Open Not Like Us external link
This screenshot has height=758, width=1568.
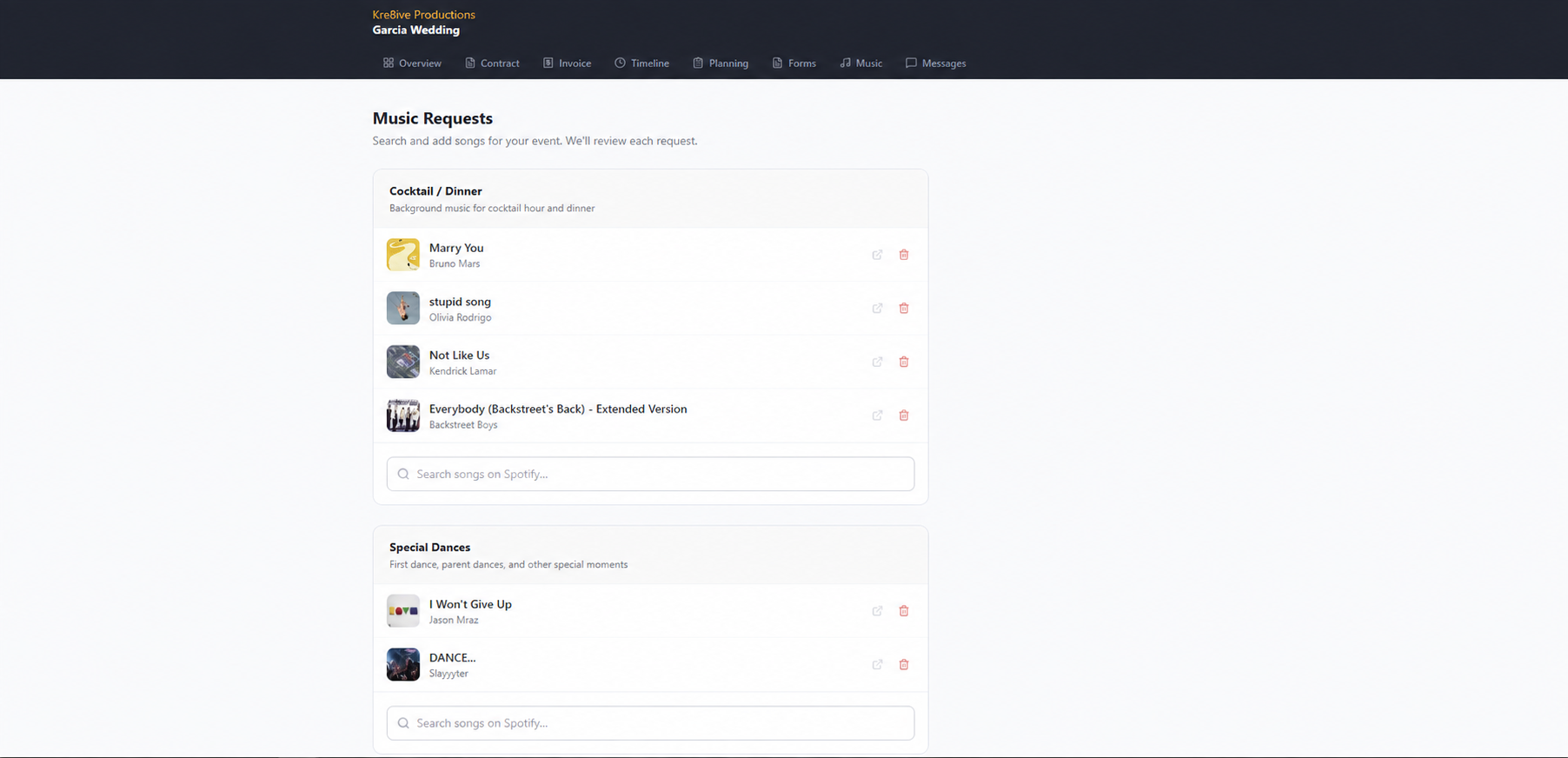(877, 362)
